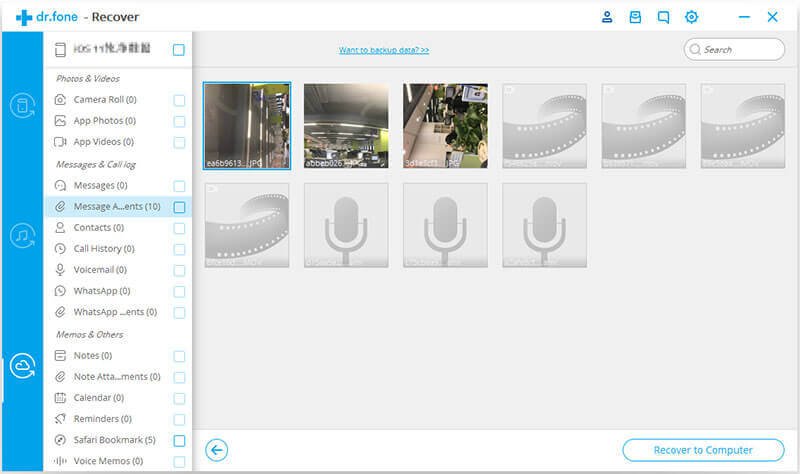Image resolution: width=800 pixels, height=474 pixels.
Task: Select Message Attachments (10) category
Action: pos(118,207)
